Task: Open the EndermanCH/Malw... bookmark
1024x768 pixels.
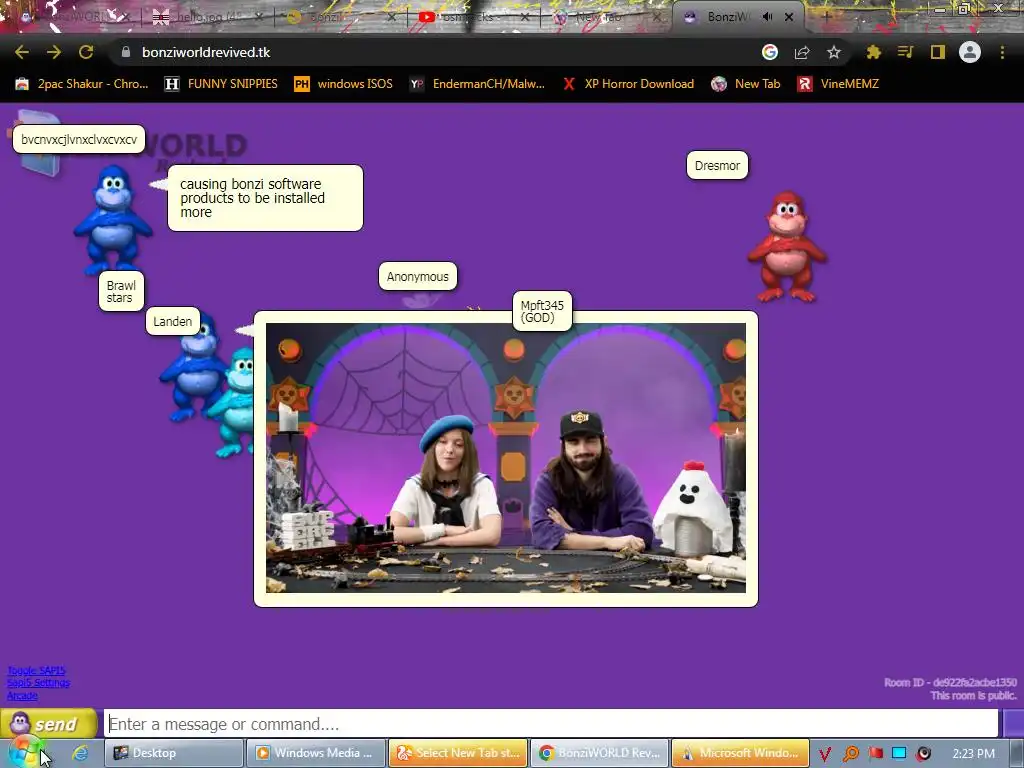Action: click(477, 84)
